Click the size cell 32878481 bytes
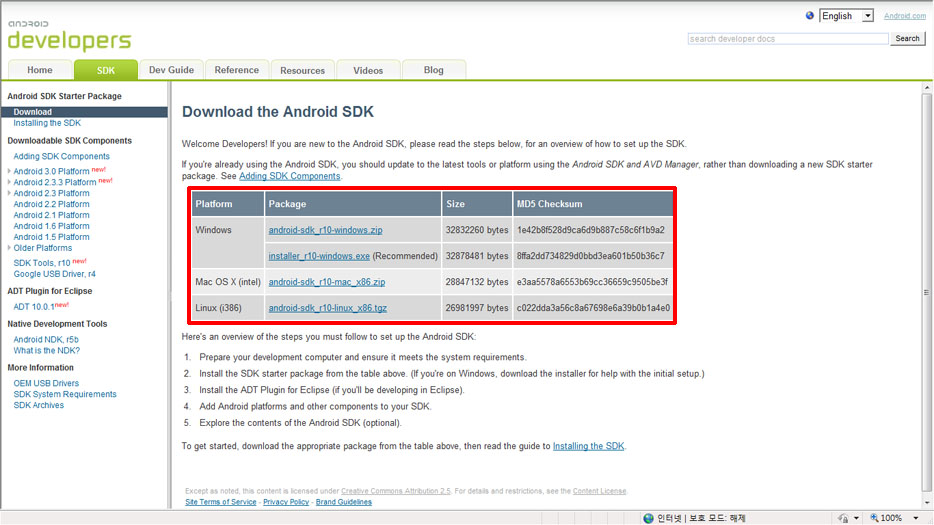Image resolution: width=934 pixels, height=525 pixels. [477, 256]
